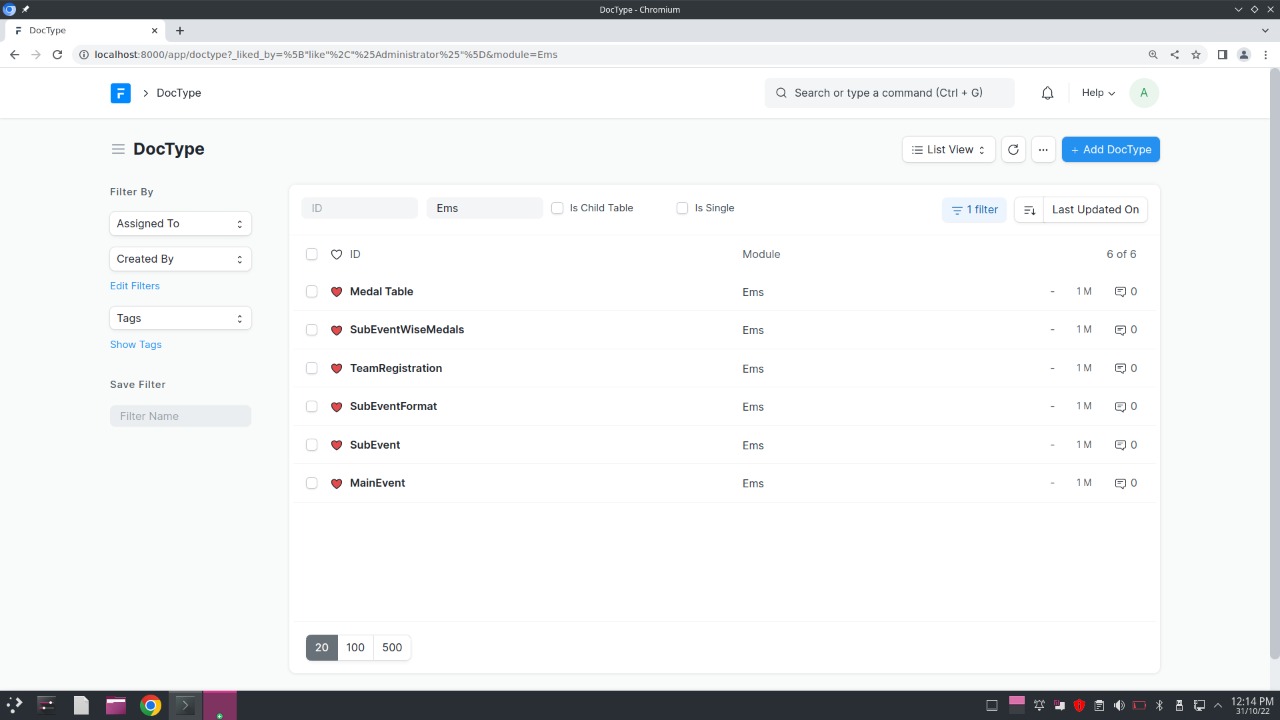Toggle sort order direction icon
Viewport: 1280px width, 720px height.
(1029, 209)
